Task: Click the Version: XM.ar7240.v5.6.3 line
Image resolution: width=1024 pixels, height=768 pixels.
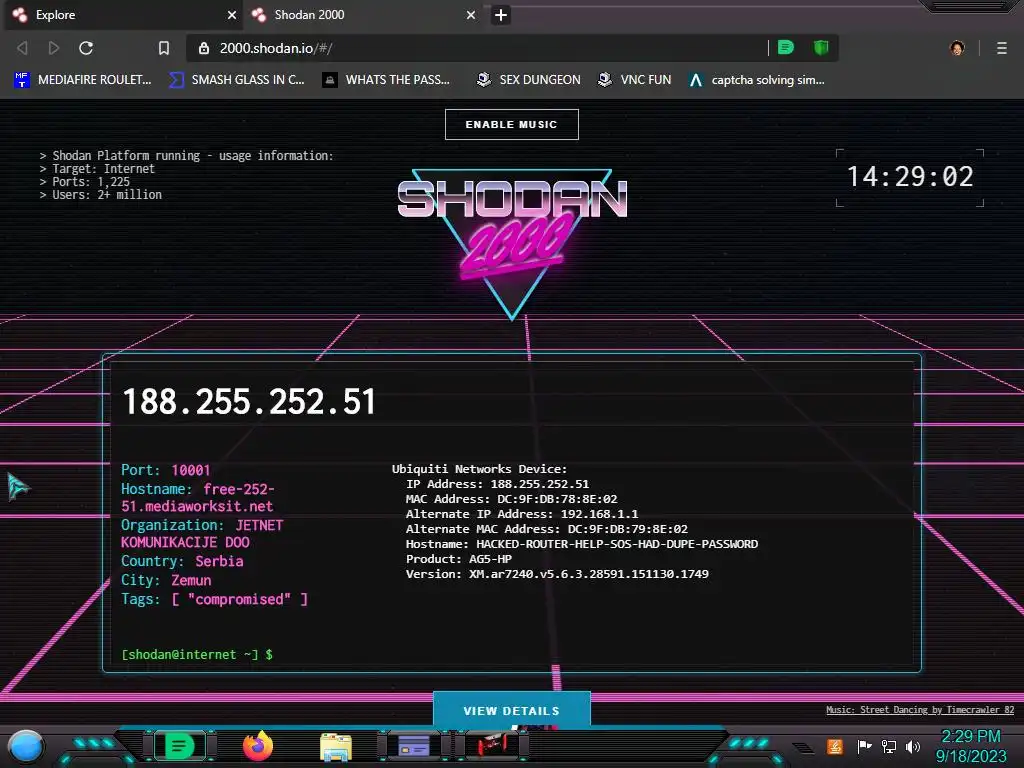Action: click(557, 574)
